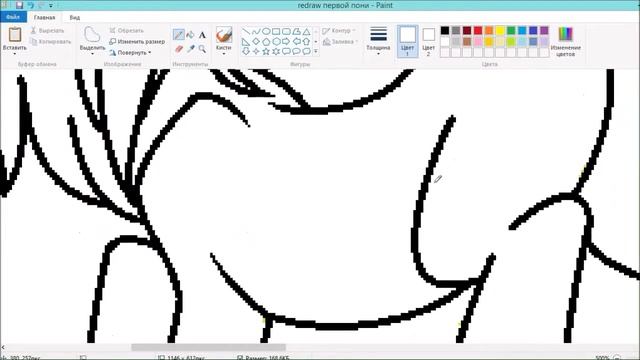Pick the yellow color swatch

coord(500,30)
